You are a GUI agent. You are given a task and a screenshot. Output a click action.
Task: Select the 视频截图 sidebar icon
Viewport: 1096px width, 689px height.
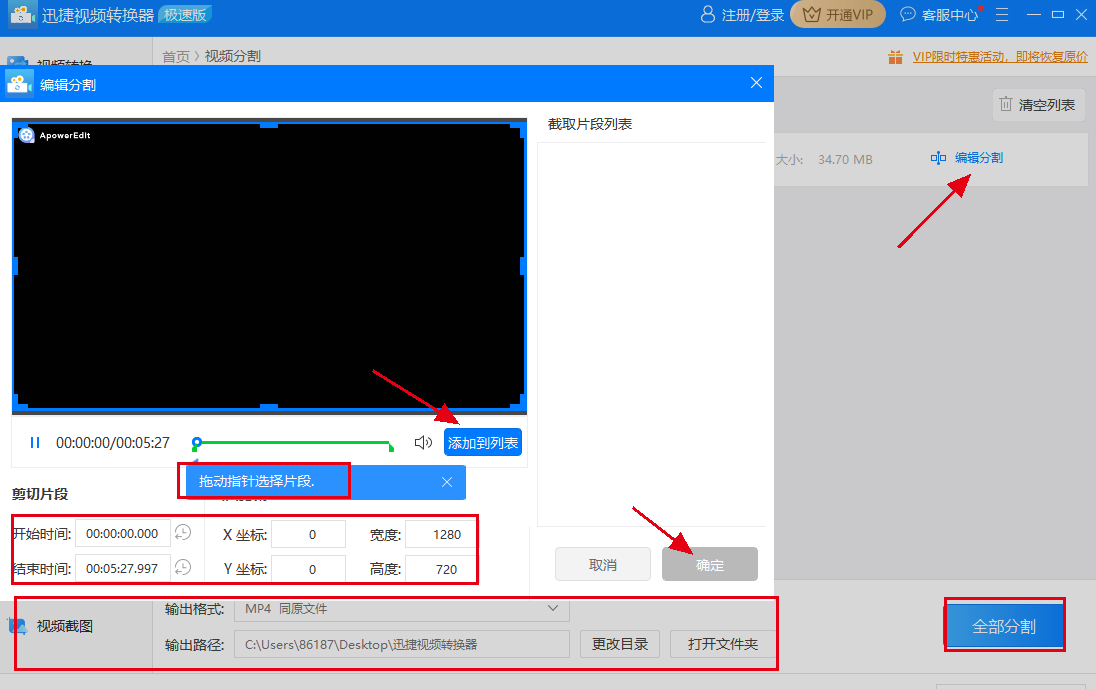click(x=20, y=625)
